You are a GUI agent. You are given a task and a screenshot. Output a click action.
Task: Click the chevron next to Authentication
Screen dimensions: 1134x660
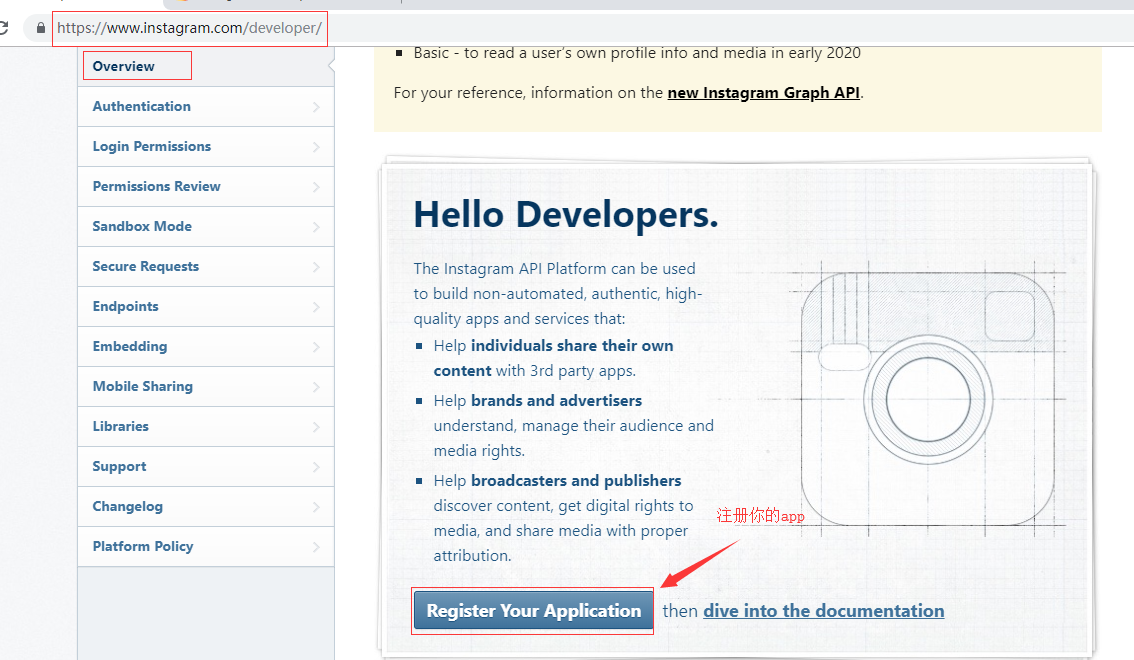316,107
